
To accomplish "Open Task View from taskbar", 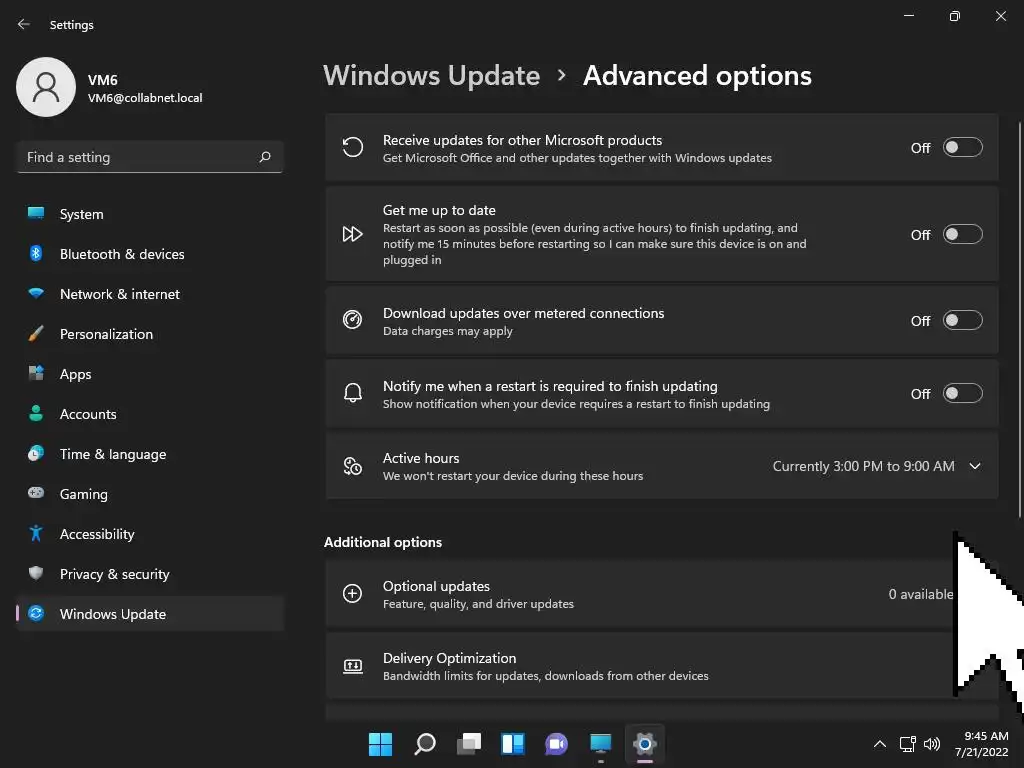I will (469, 744).
